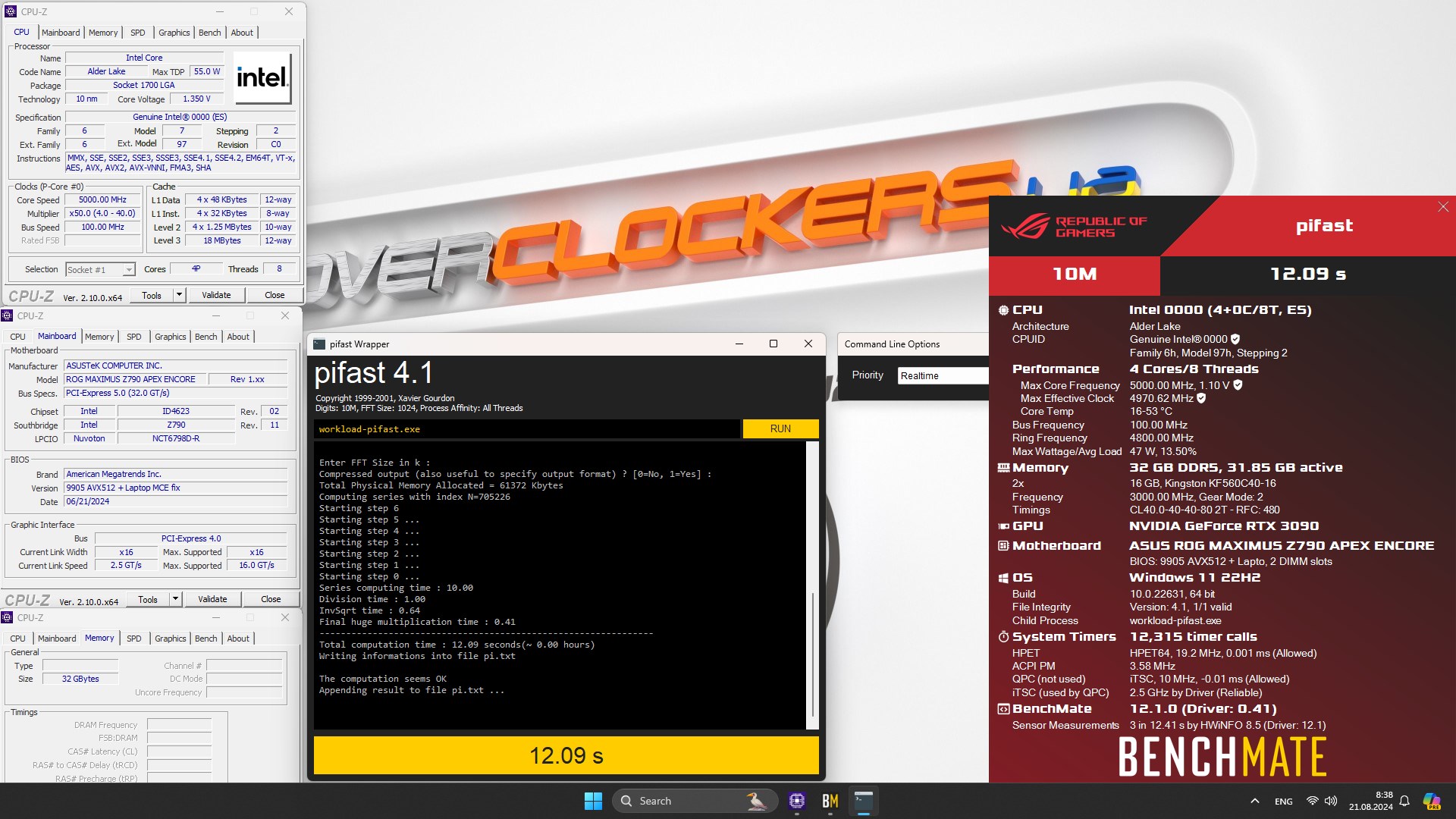Click the Motherboard section icon in BenchMate panel
Screen dimensions: 1456x819
(1003, 546)
